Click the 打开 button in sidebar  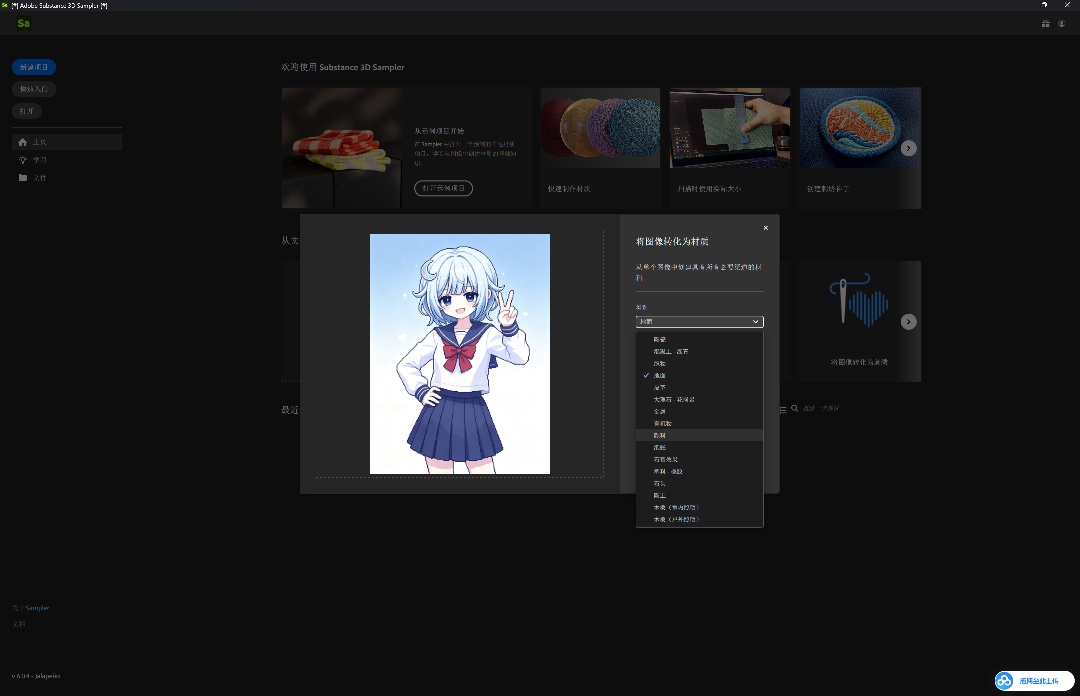tap(27, 111)
